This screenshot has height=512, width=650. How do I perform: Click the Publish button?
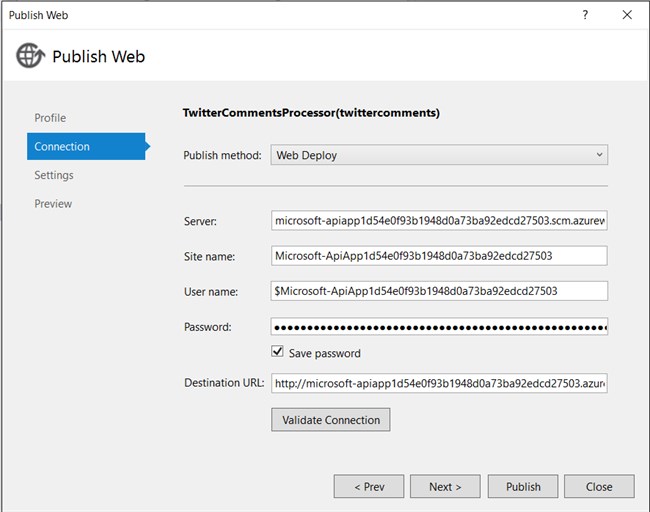523,487
